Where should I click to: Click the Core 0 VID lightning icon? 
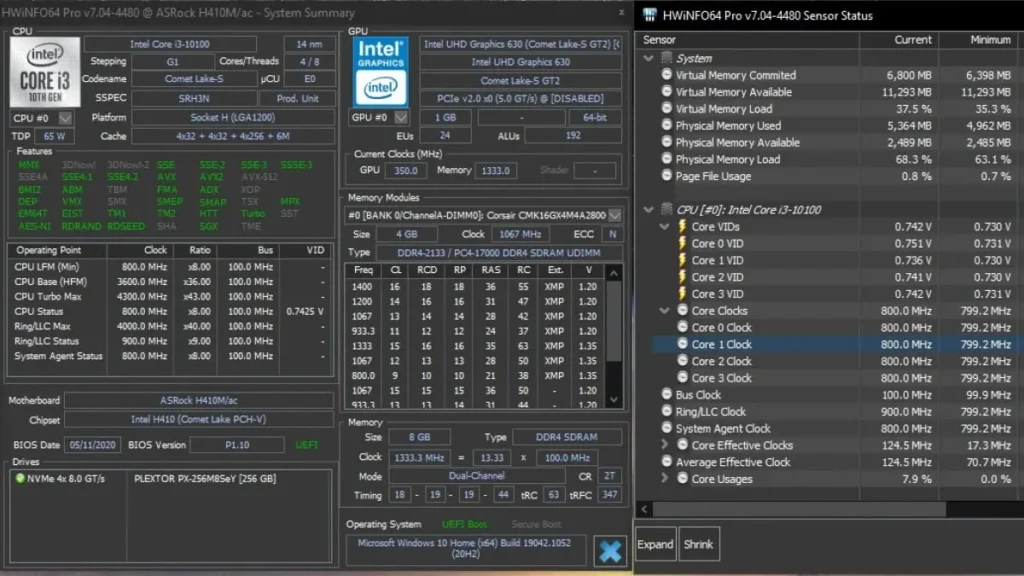click(x=682, y=243)
